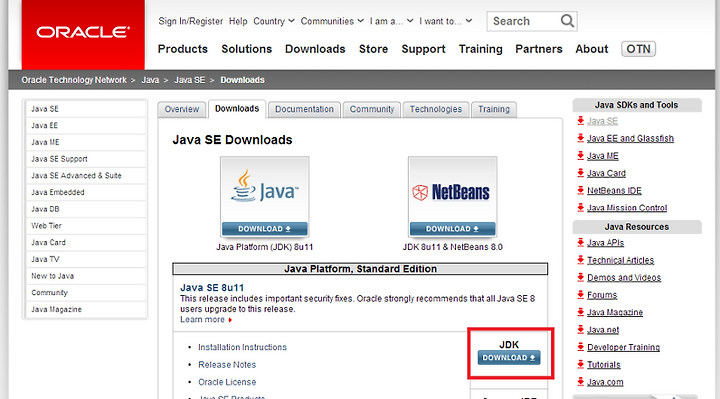
Task: Switch to the Training tab
Action: coord(494,109)
